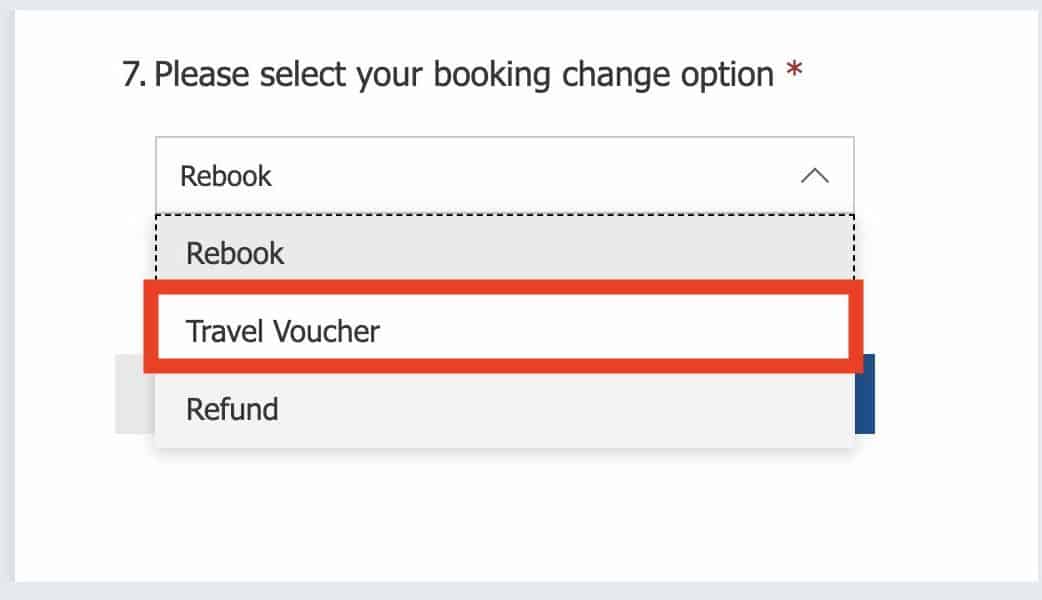This screenshot has width=1042, height=600.
Task: Click empty space right of Travel Voucher text
Action: coord(620,331)
